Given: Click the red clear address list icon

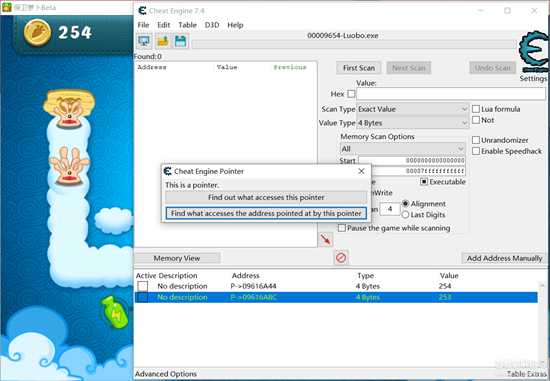Looking at the screenshot, I should pos(341,258).
